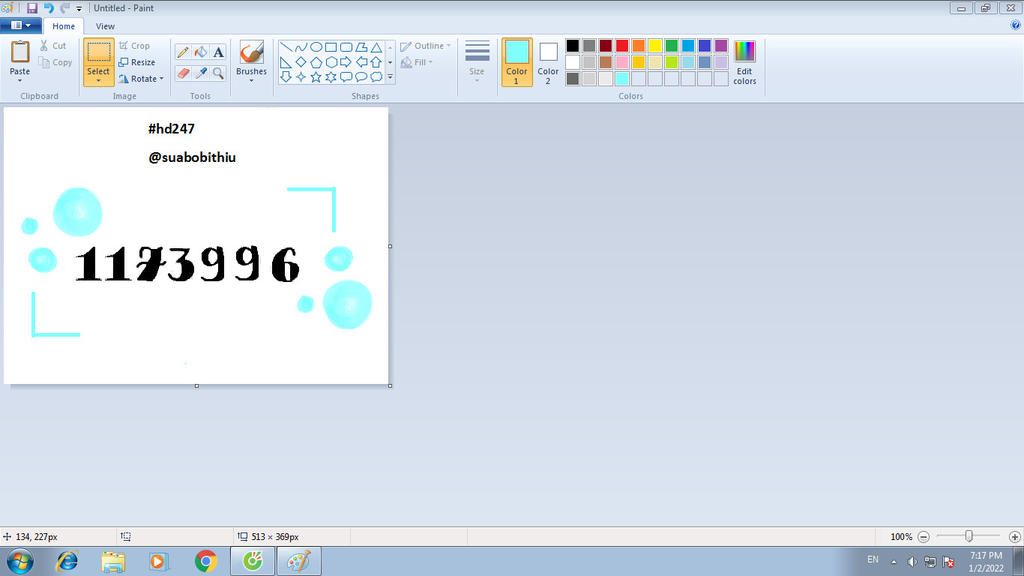This screenshot has height=576, width=1024.
Task: Open the Windows Start button
Action: [20, 562]
